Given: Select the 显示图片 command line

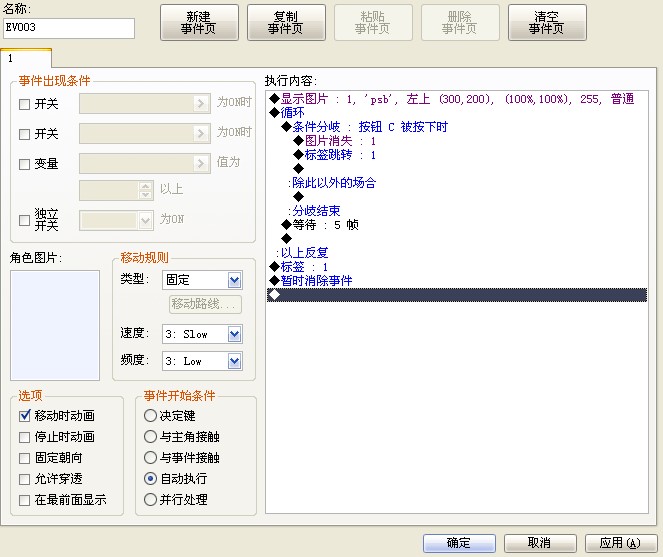Looking at the screenshot, I should click(457, 99).
